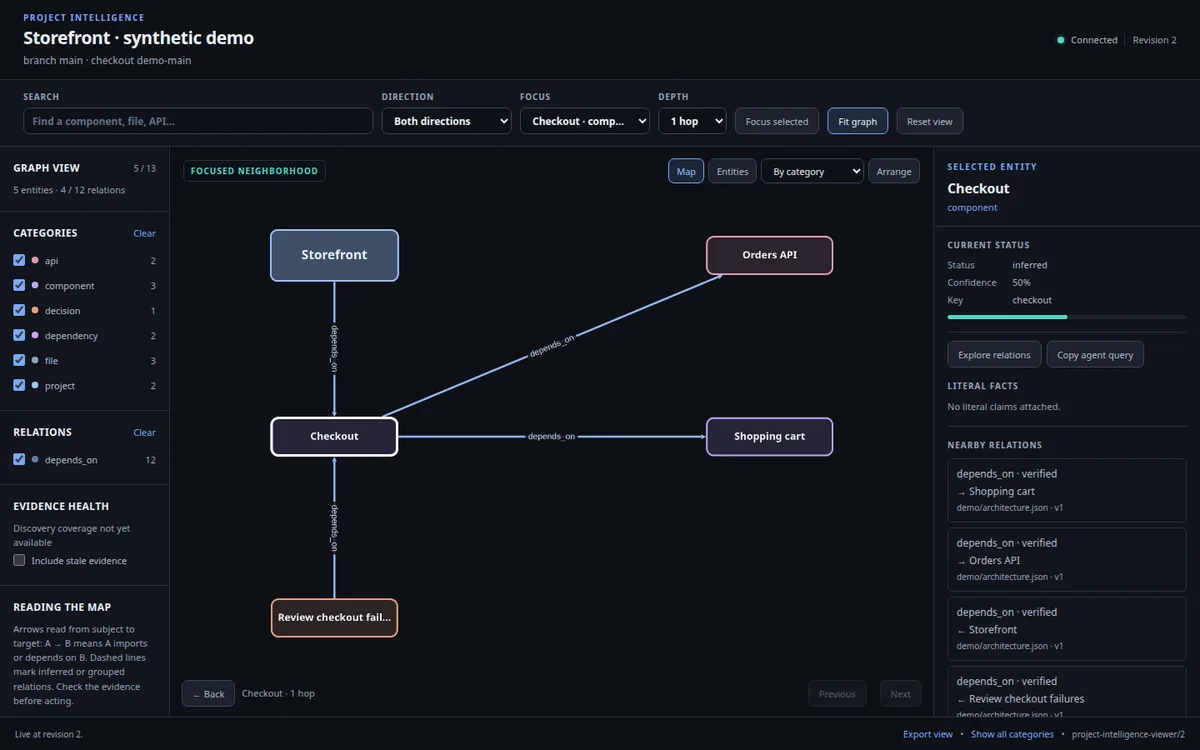Click depends_on label between Checkout and Shopping cart
Screen dimensions: 1200x750
click(x=551, y=437)
